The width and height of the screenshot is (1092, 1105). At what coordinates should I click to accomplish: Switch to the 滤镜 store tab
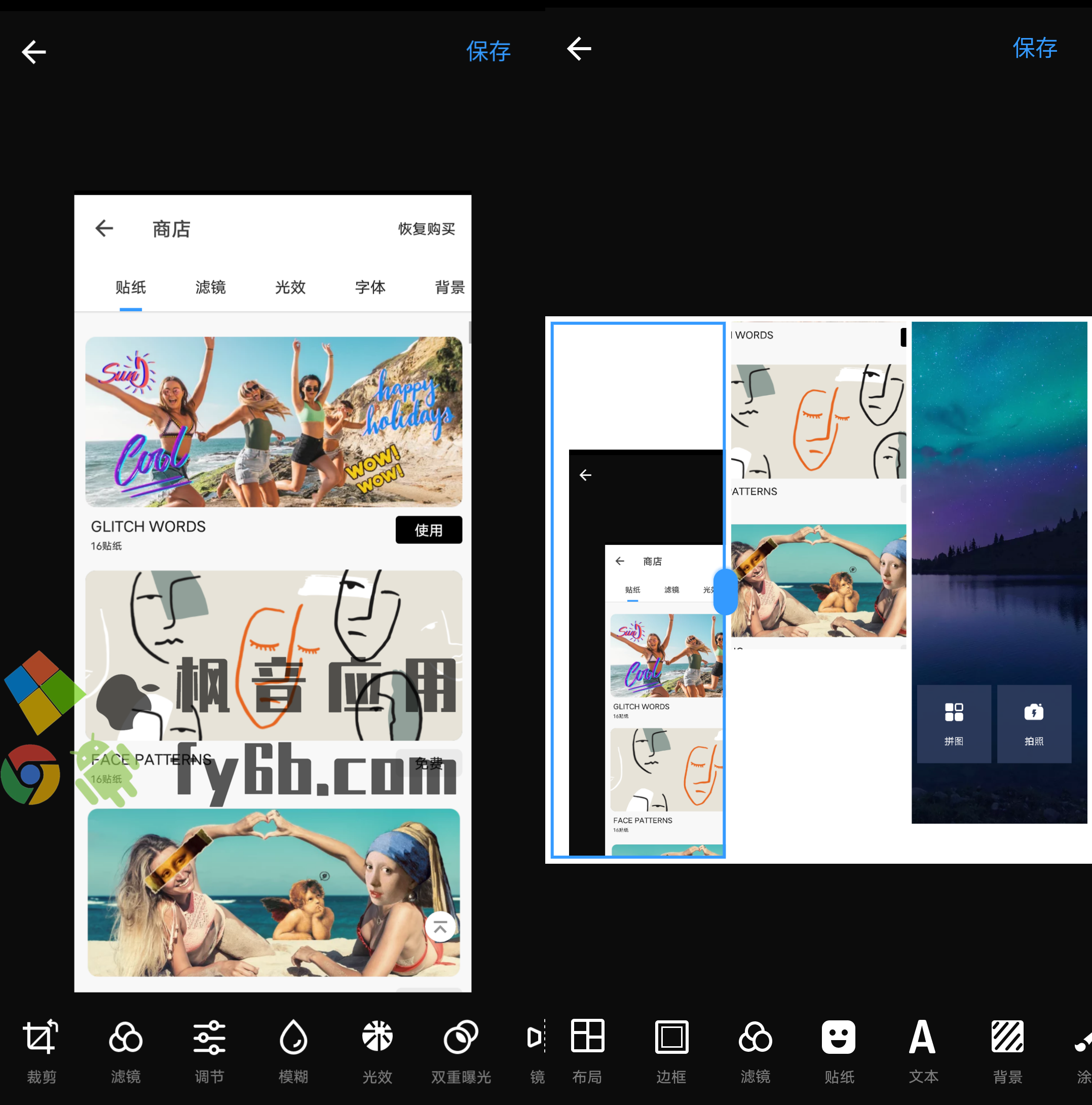point(210,287)
